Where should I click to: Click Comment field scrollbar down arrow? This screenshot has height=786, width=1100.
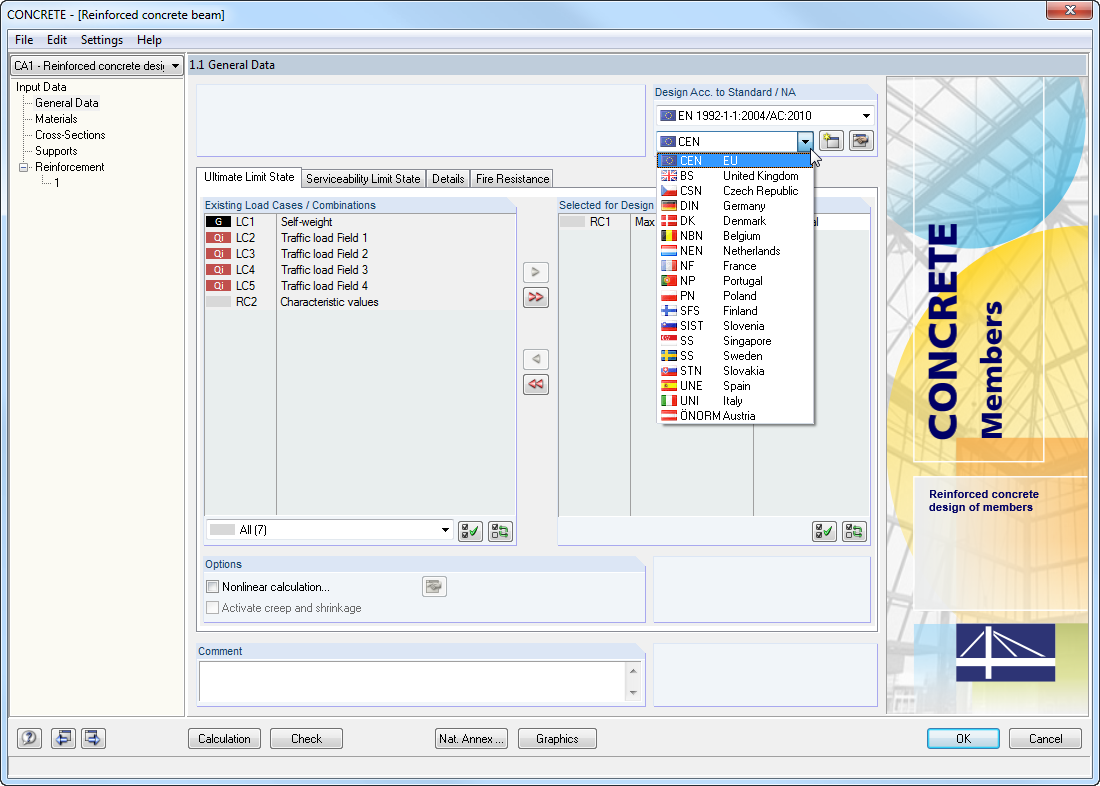tap(633, 693)
